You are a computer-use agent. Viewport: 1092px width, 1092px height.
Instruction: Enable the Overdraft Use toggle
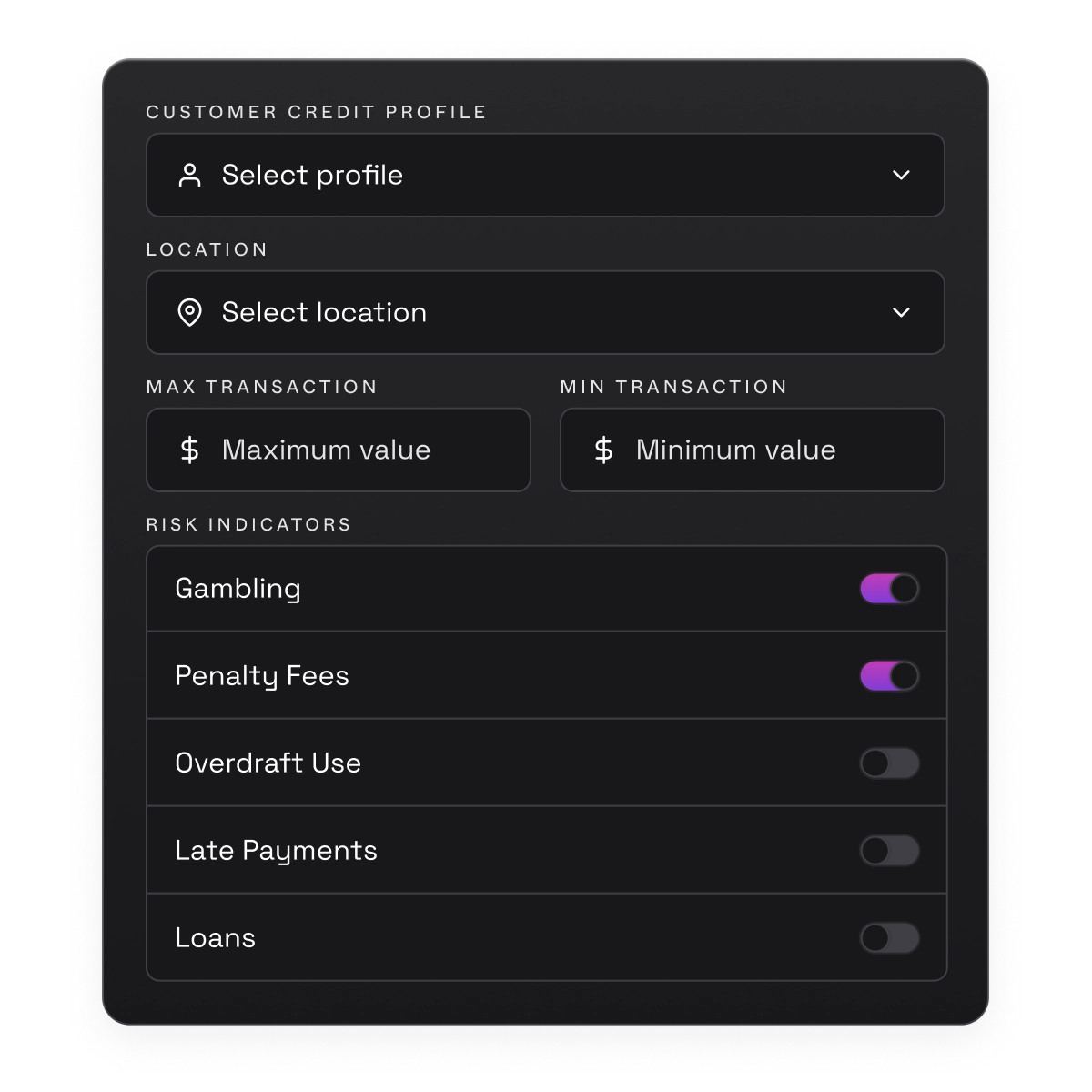pyautogui.click(x=889, y=763)
